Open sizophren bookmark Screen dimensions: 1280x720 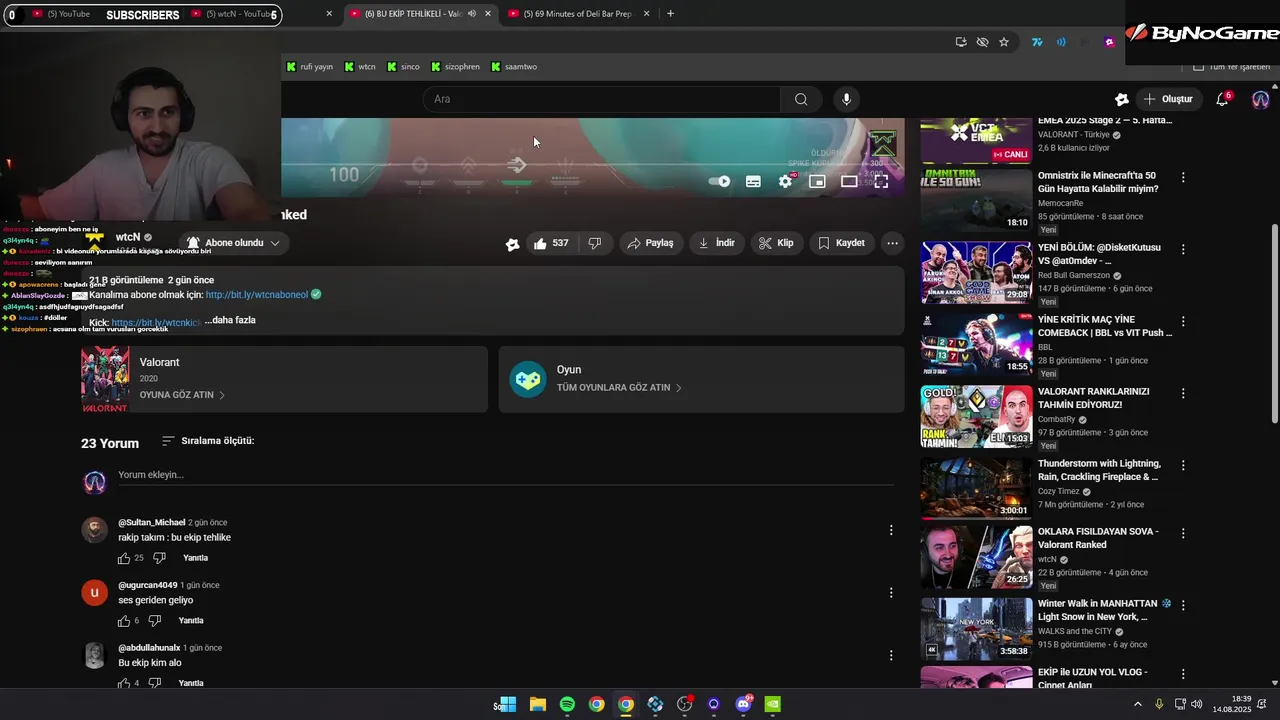[455, 67]
